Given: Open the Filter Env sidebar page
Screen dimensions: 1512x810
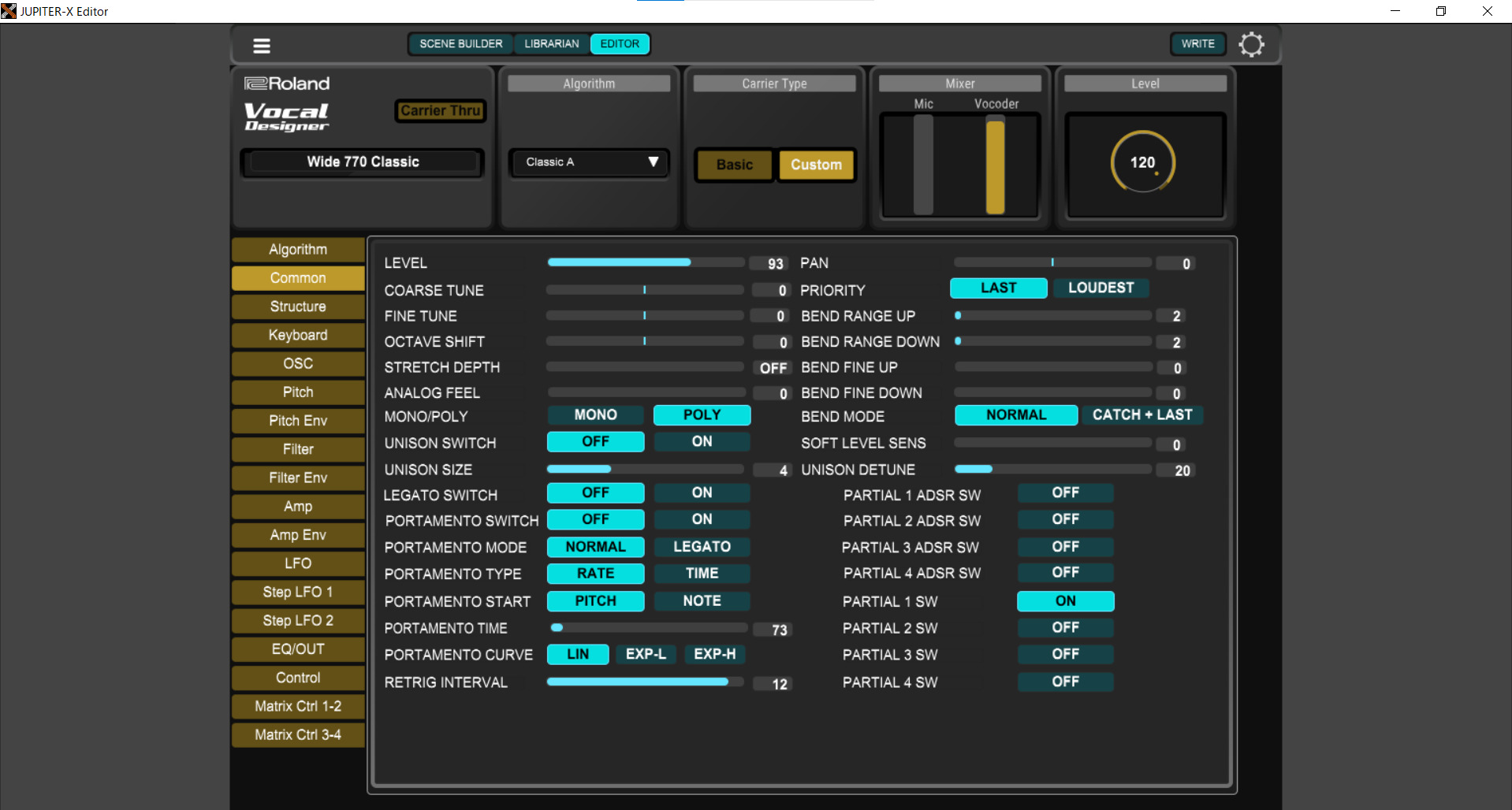Looking at the screenshot, I should click(298, 477).
